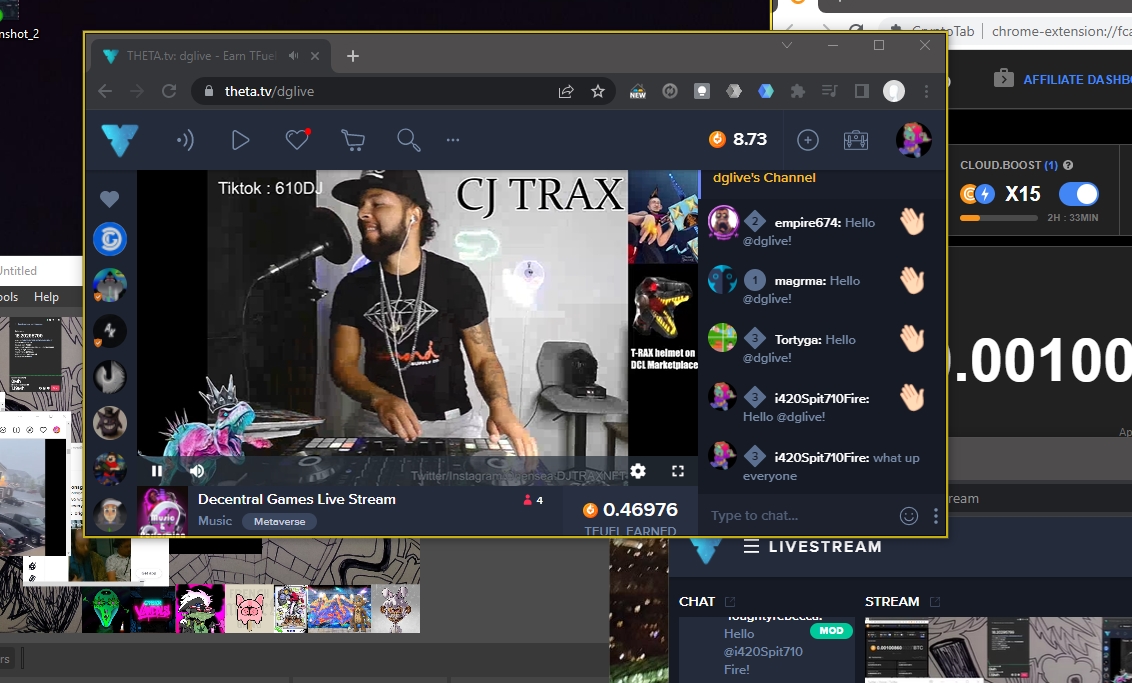Click the T-RAX helmet DCL Marketplace banner

pos(663,323)
